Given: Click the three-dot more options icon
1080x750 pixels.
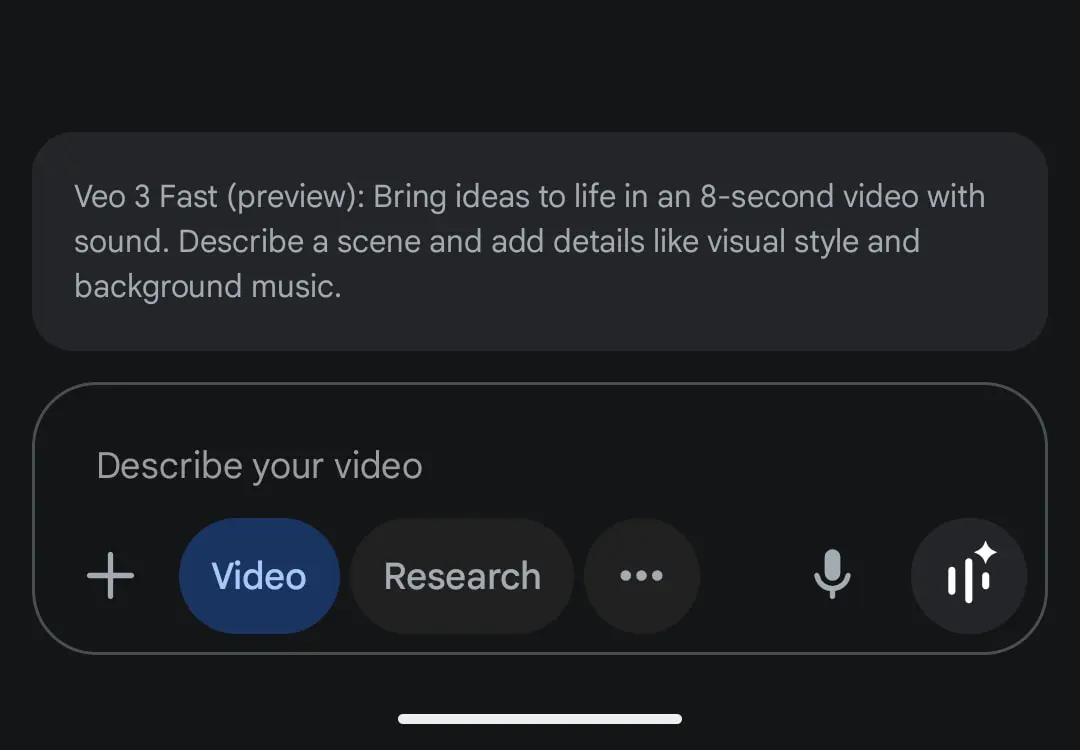Looking at the screenshot, I should [641, 576].
